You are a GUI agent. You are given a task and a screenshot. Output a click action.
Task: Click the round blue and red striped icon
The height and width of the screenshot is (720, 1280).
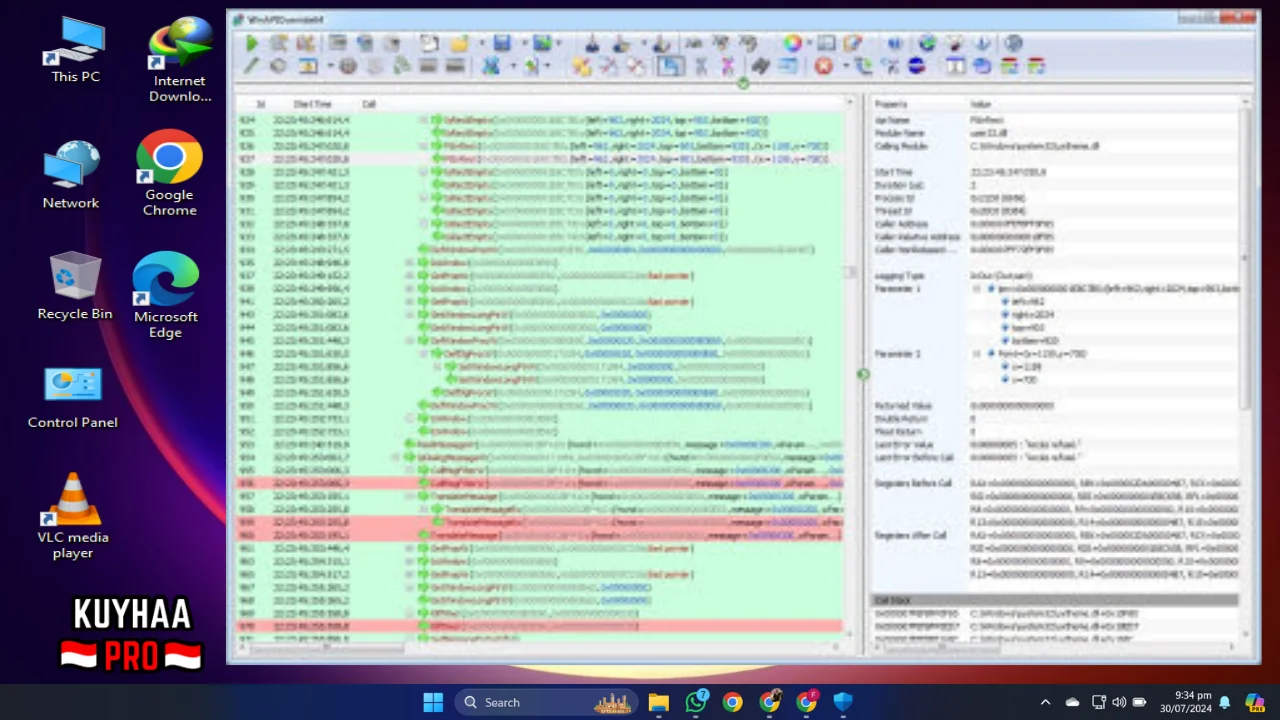coord(916,66)
